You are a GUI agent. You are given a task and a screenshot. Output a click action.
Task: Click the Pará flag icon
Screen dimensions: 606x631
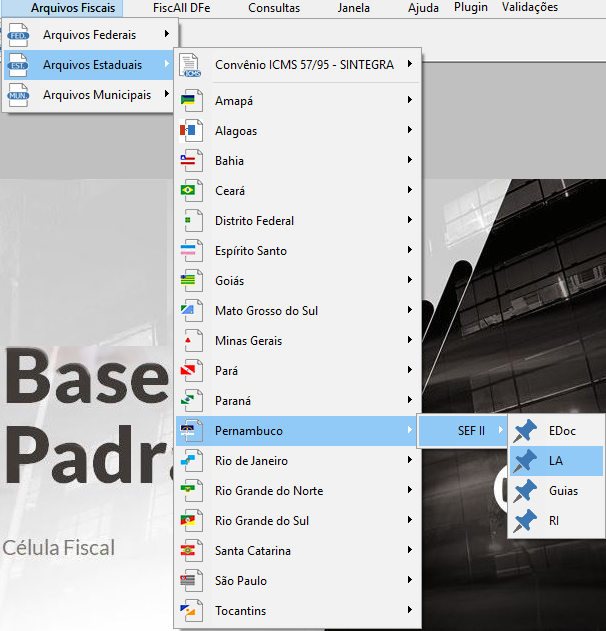coord(191,370)
